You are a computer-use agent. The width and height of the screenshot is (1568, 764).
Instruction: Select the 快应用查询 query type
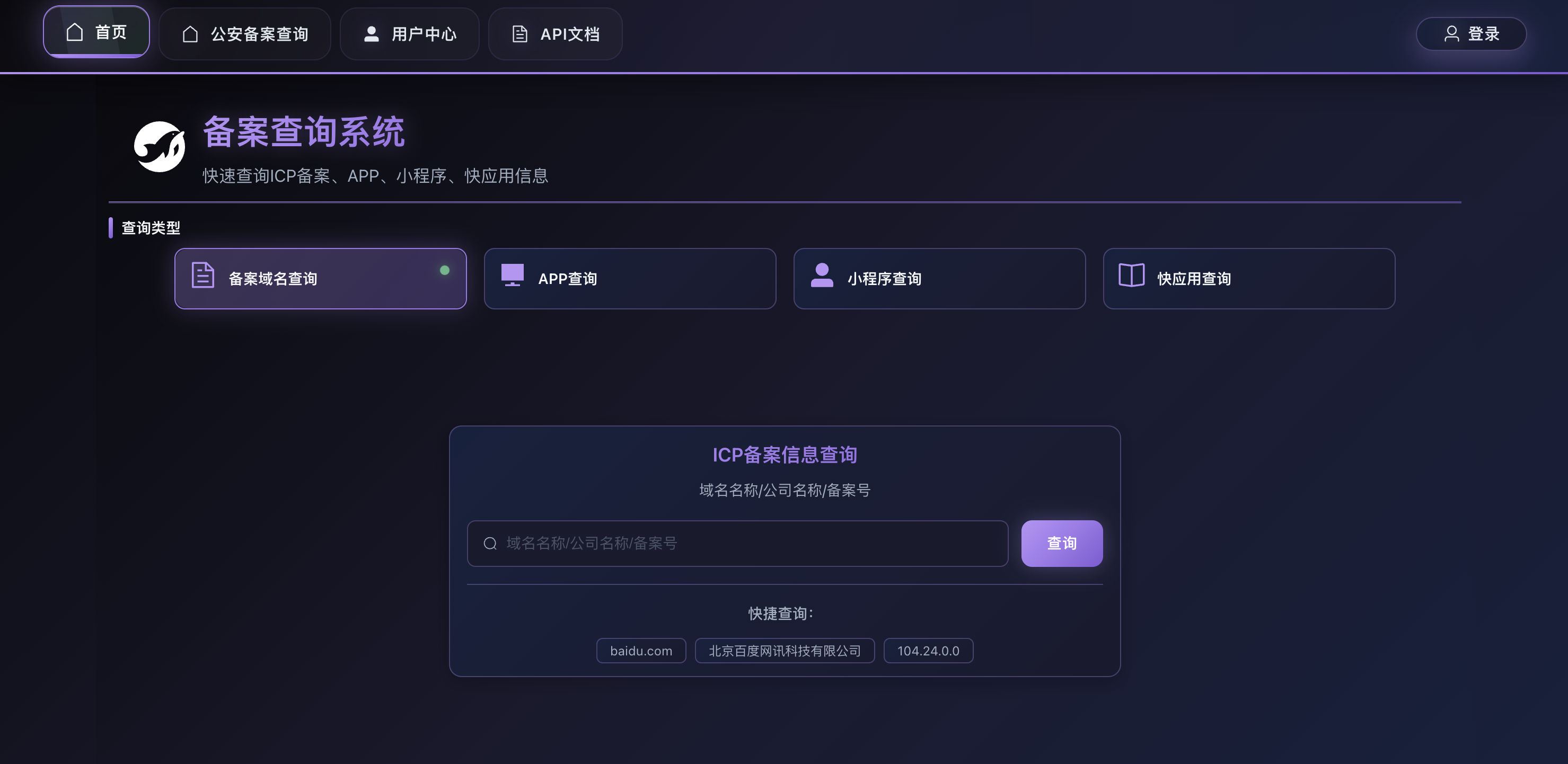click(x=1249, y=279)
